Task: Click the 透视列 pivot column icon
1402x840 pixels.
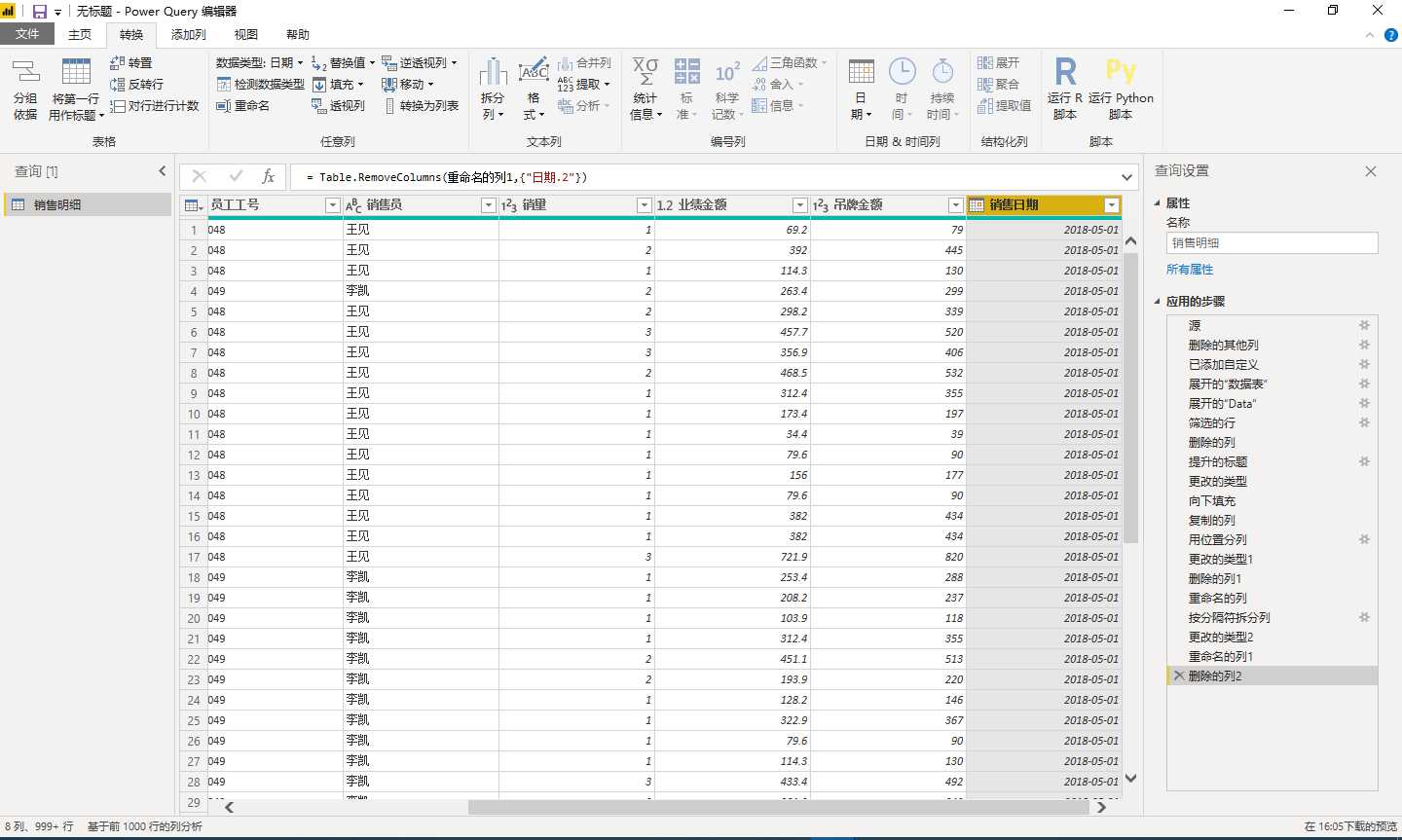Action: pos(318,105)
